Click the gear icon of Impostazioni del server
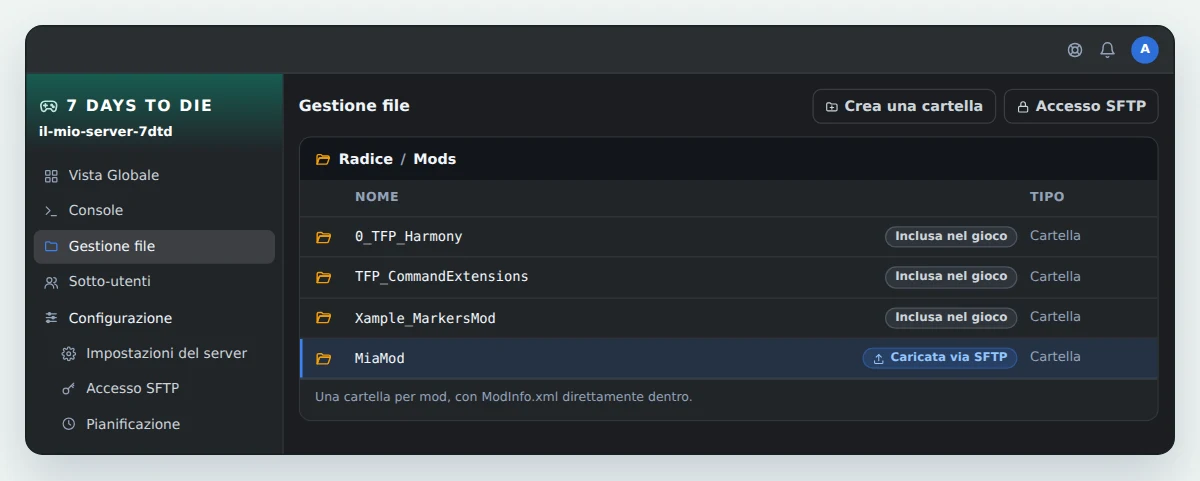The width and height of the screenshot is (1200, 481). tap(68, 354)
